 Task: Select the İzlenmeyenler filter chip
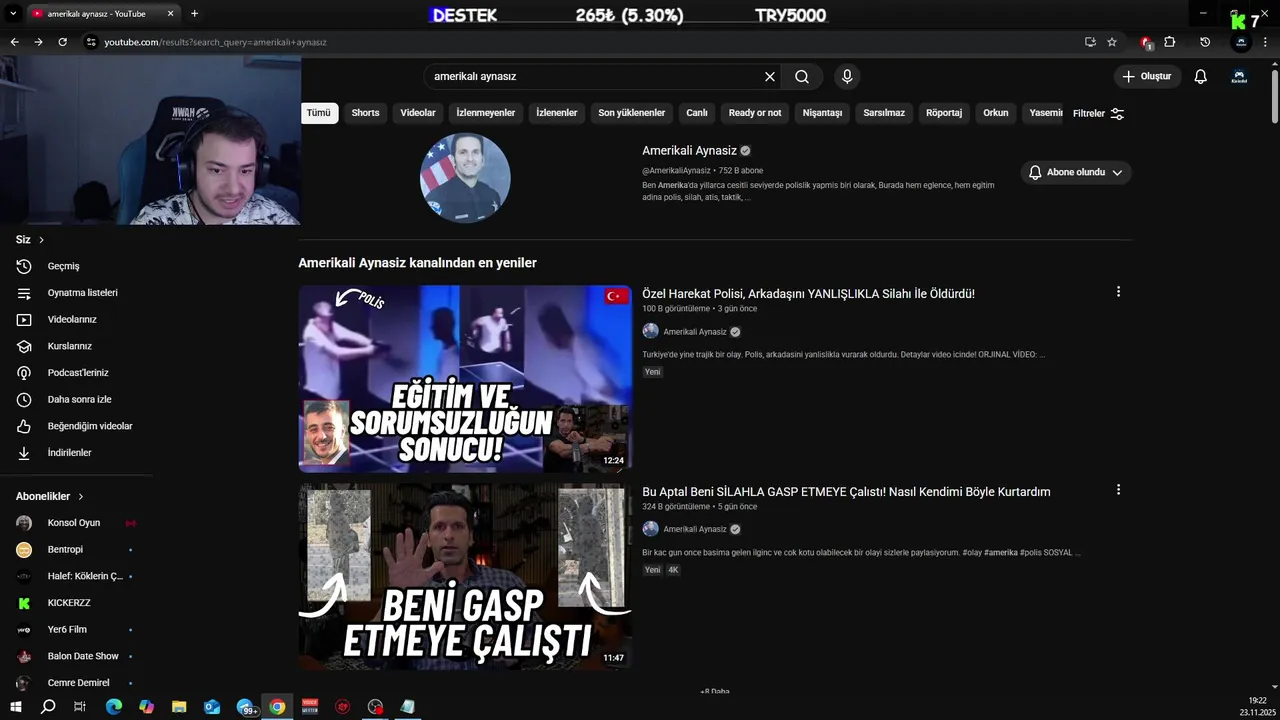(486, 113)
